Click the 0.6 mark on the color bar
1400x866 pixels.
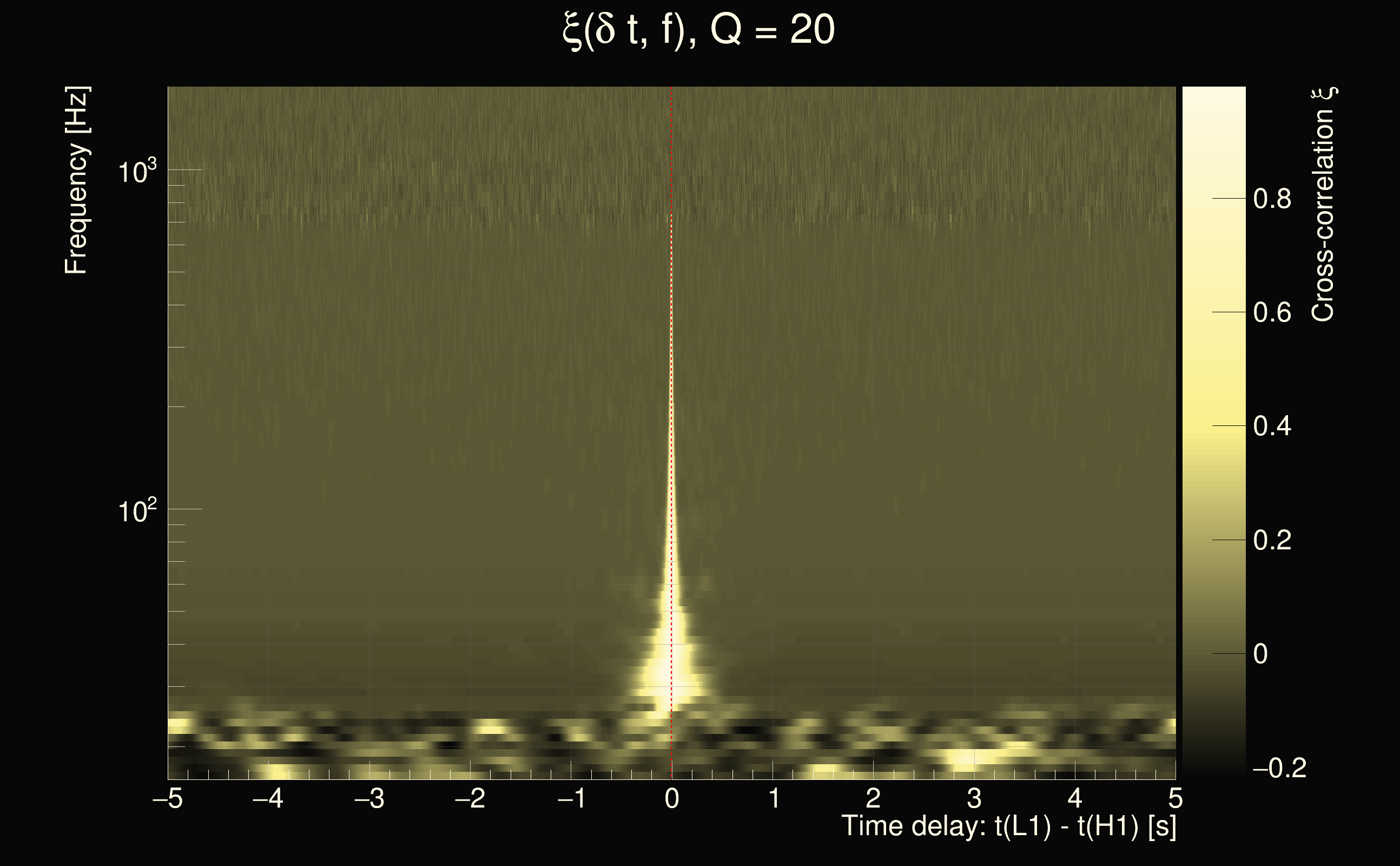1272,313
